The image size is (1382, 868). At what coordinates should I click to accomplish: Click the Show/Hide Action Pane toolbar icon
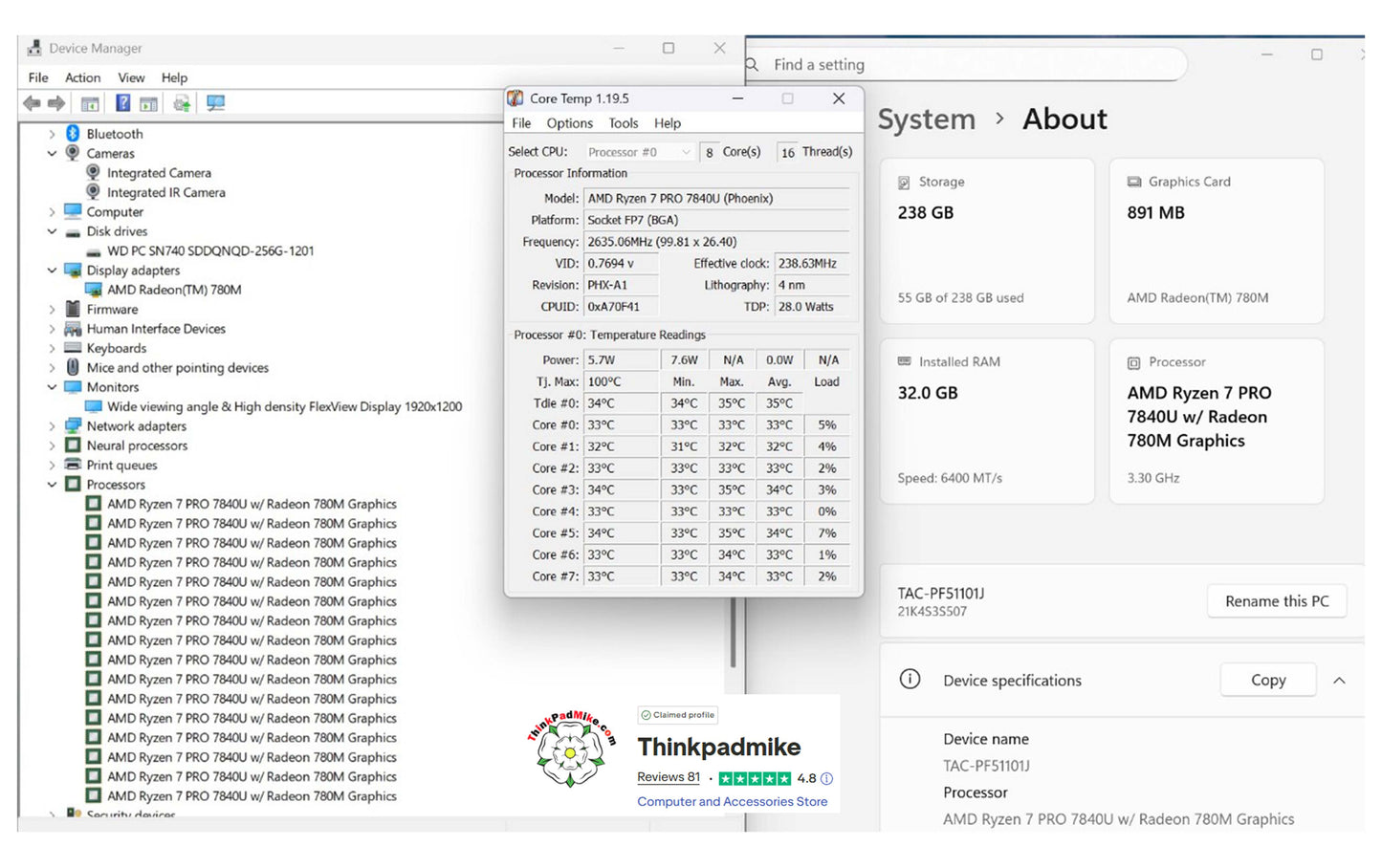148,103
